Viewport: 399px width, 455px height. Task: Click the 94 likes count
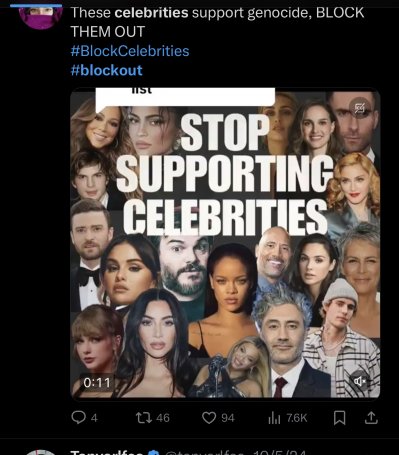pyautogui.click(x=228, y=418)
